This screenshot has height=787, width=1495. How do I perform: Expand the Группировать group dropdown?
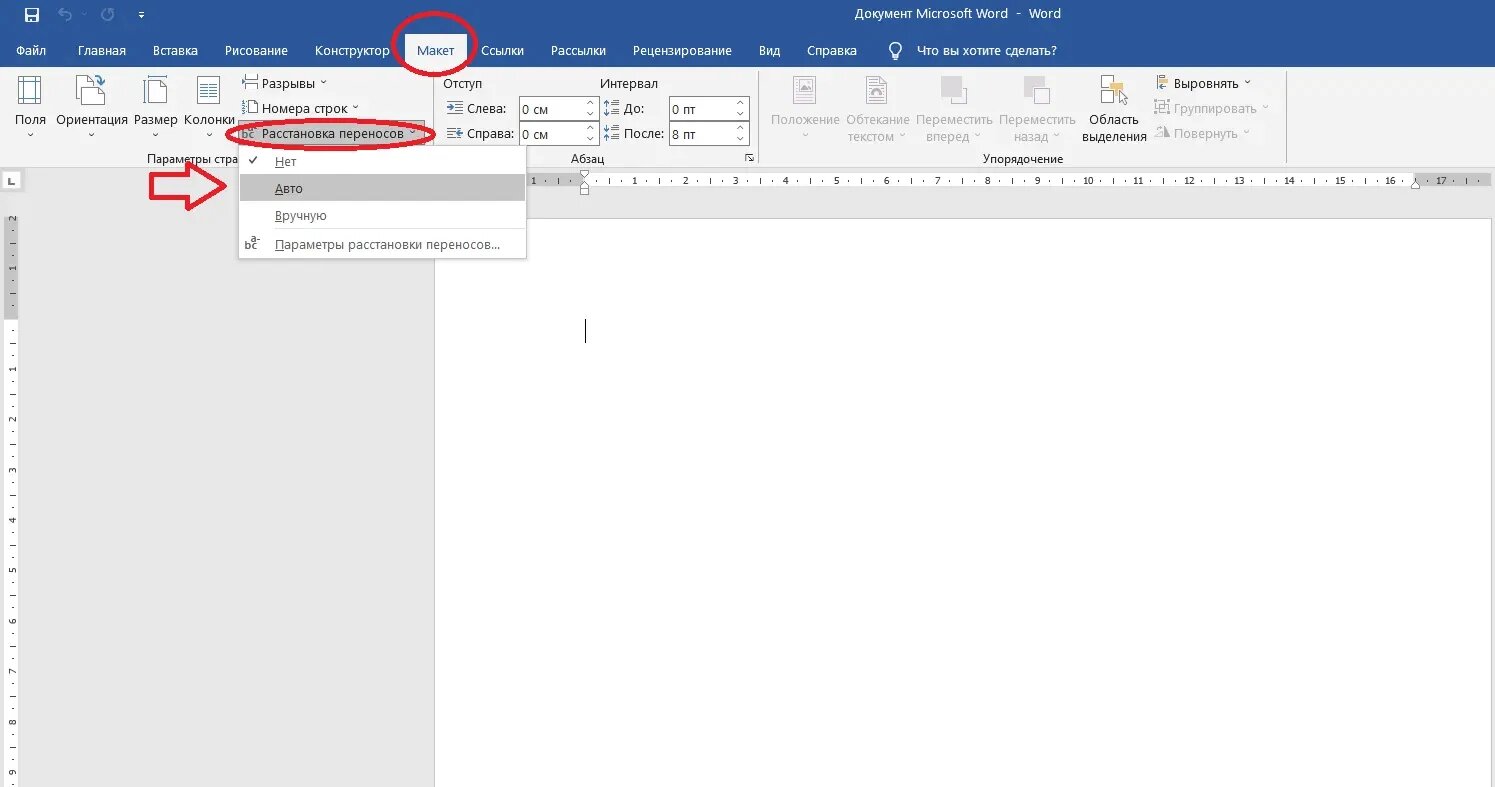1211,108
